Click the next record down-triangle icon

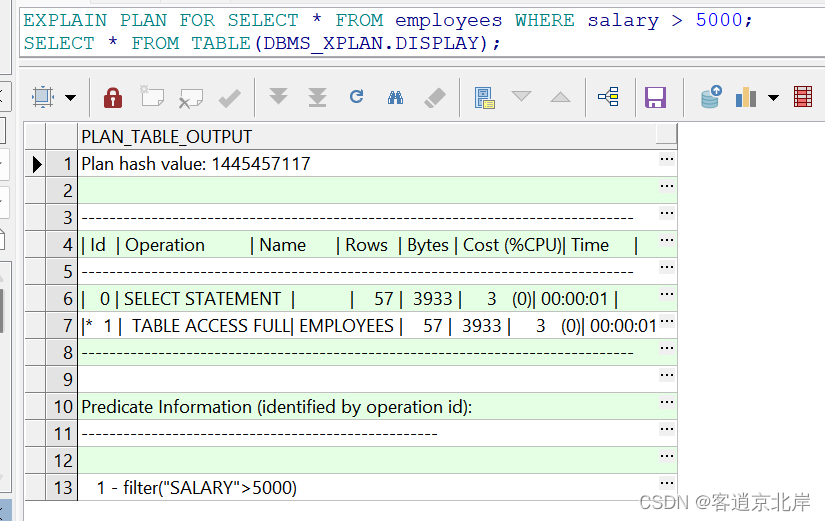tap(521, 96)
